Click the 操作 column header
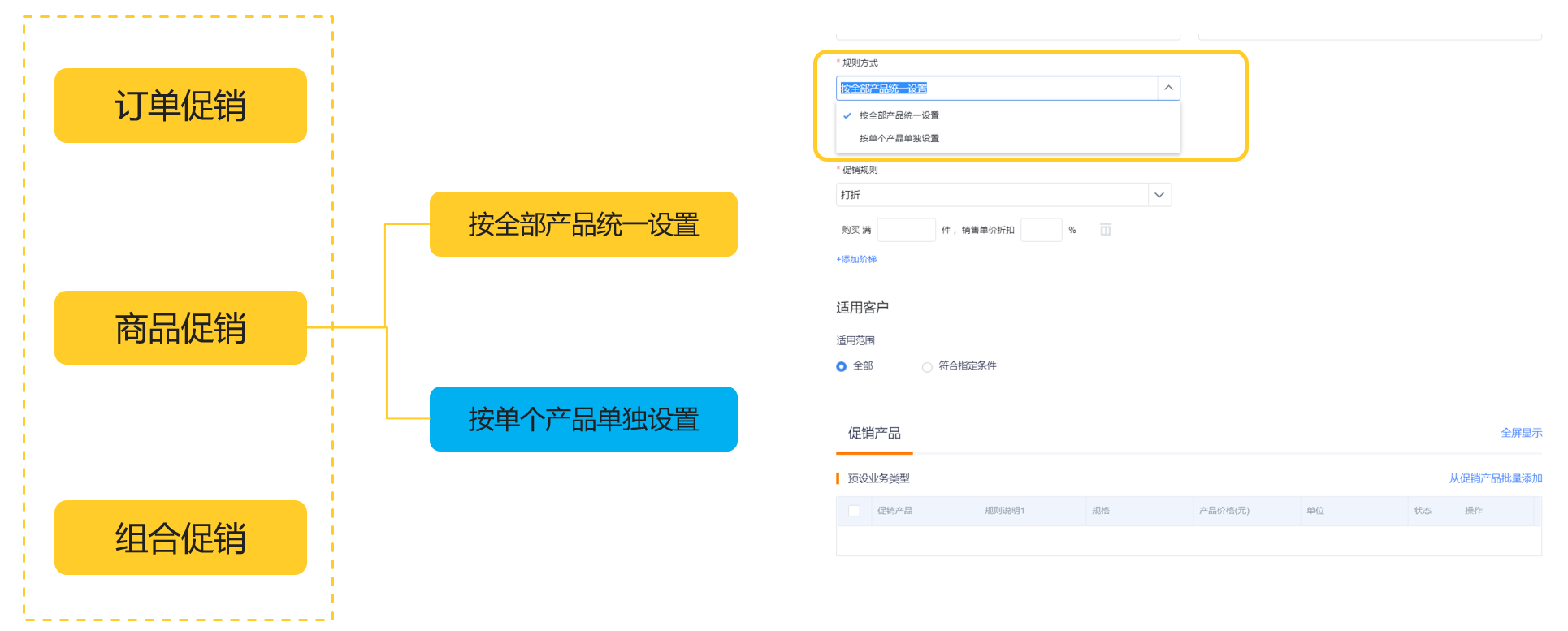The height and width of the screenshot is (631, 1568). 1473,511
